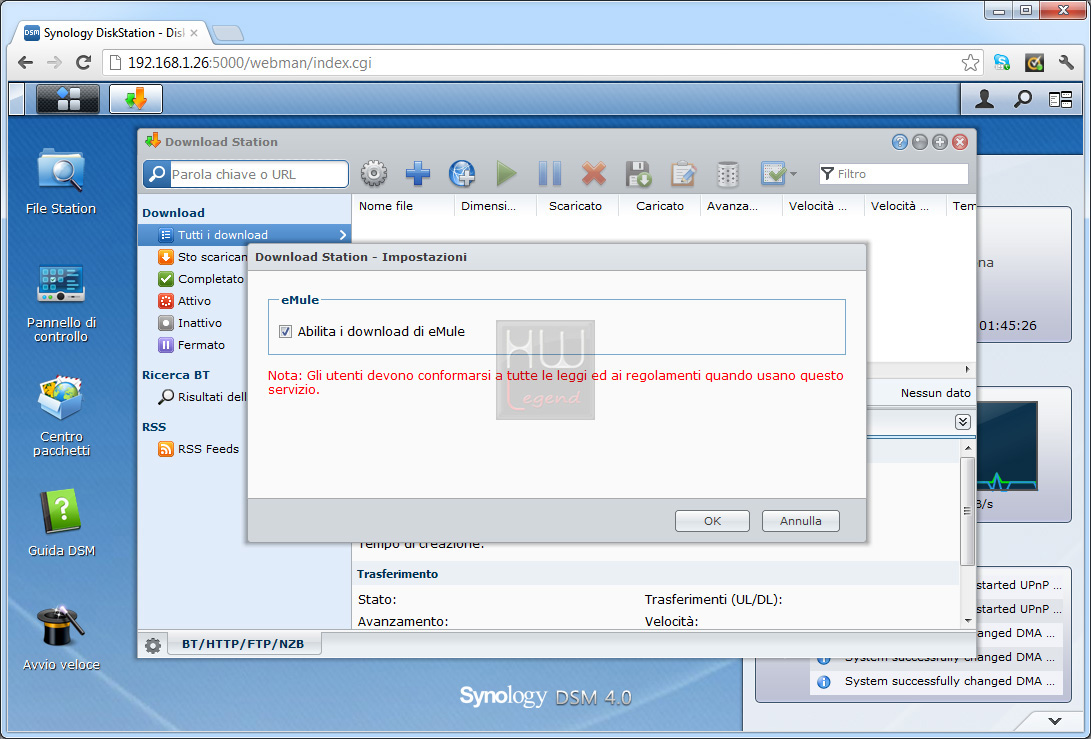Sort by the Scaricato column header

tap(577, 206)
